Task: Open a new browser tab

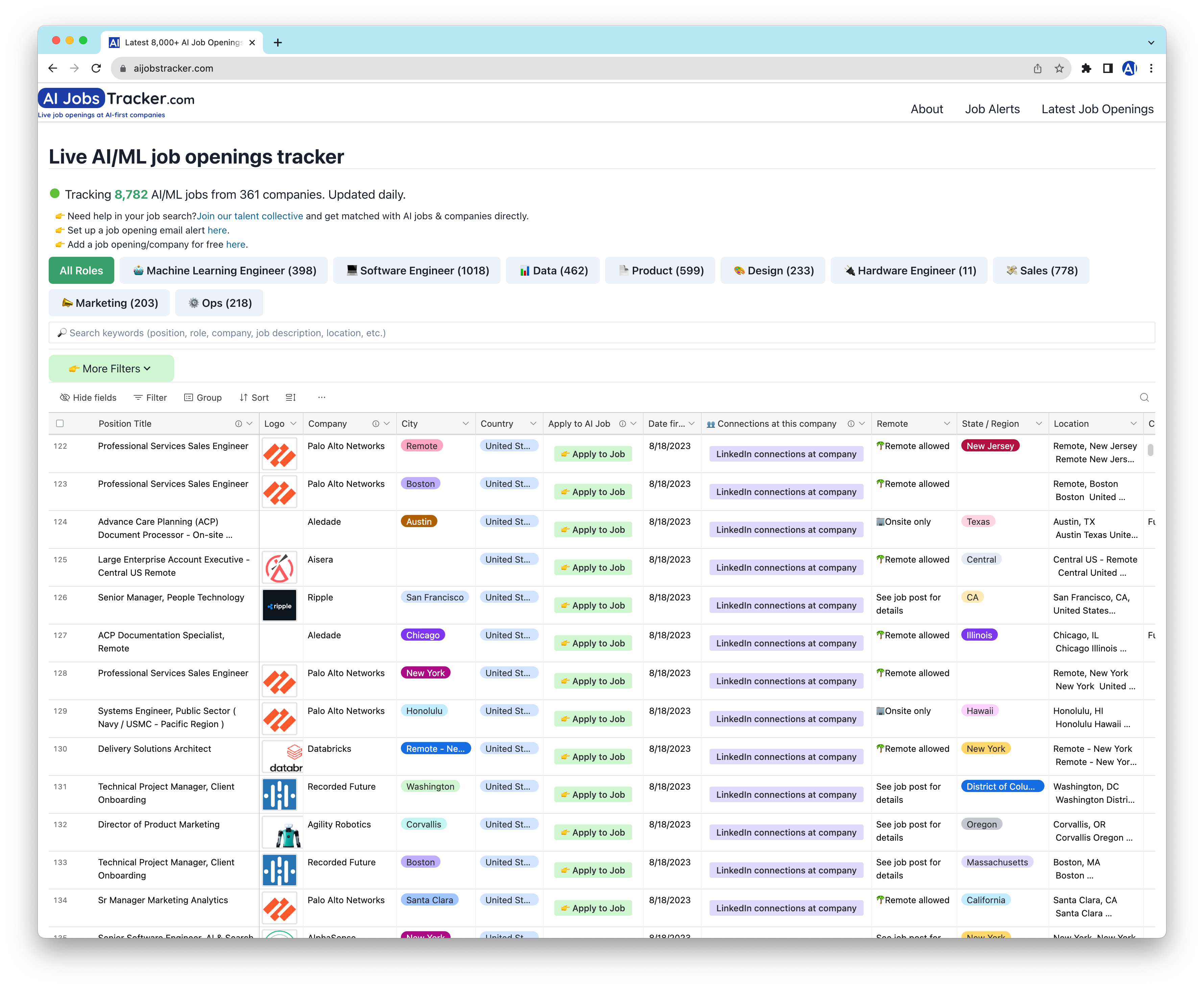Action: tap(278, 43)
